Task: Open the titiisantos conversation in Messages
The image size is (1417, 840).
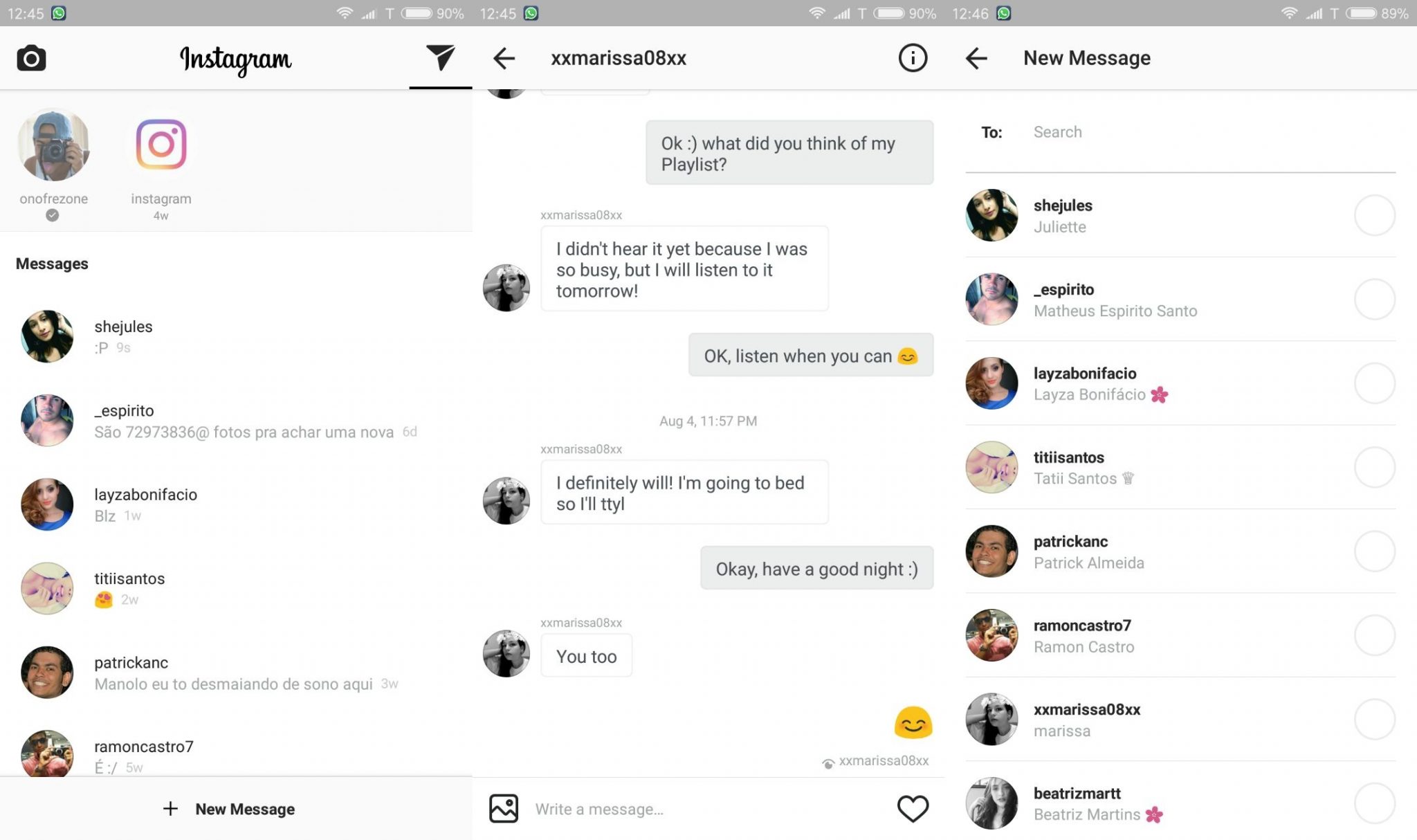Action: click(x=236, y=589)
